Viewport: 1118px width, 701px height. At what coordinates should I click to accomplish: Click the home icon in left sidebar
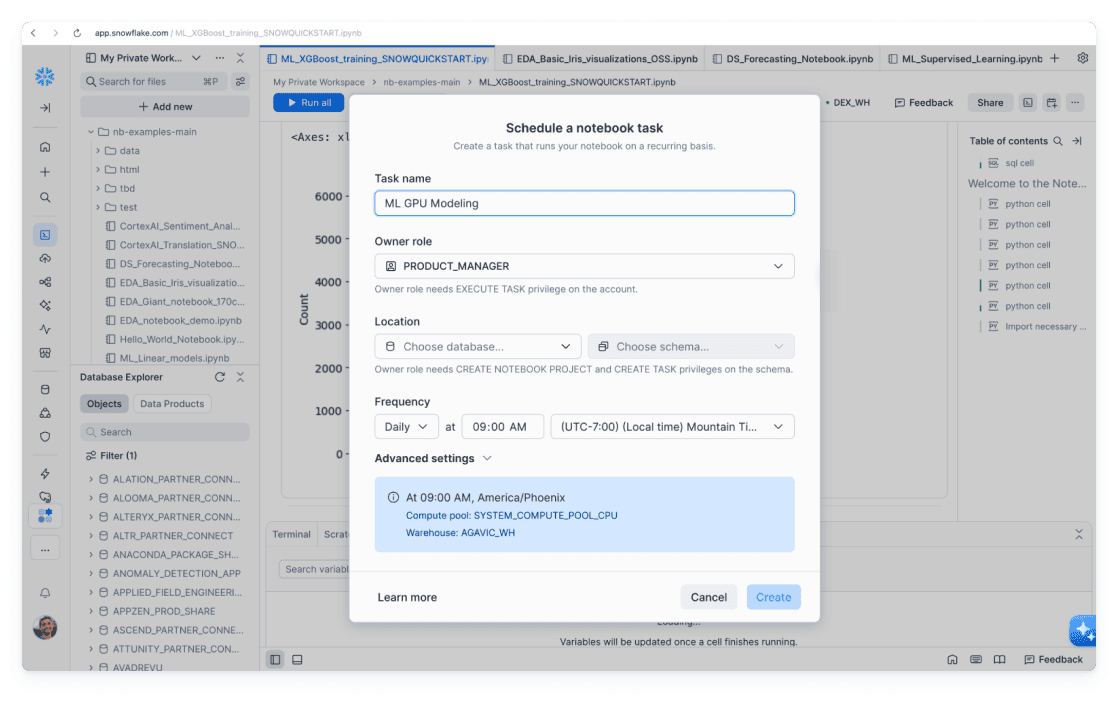coord(45,147)
